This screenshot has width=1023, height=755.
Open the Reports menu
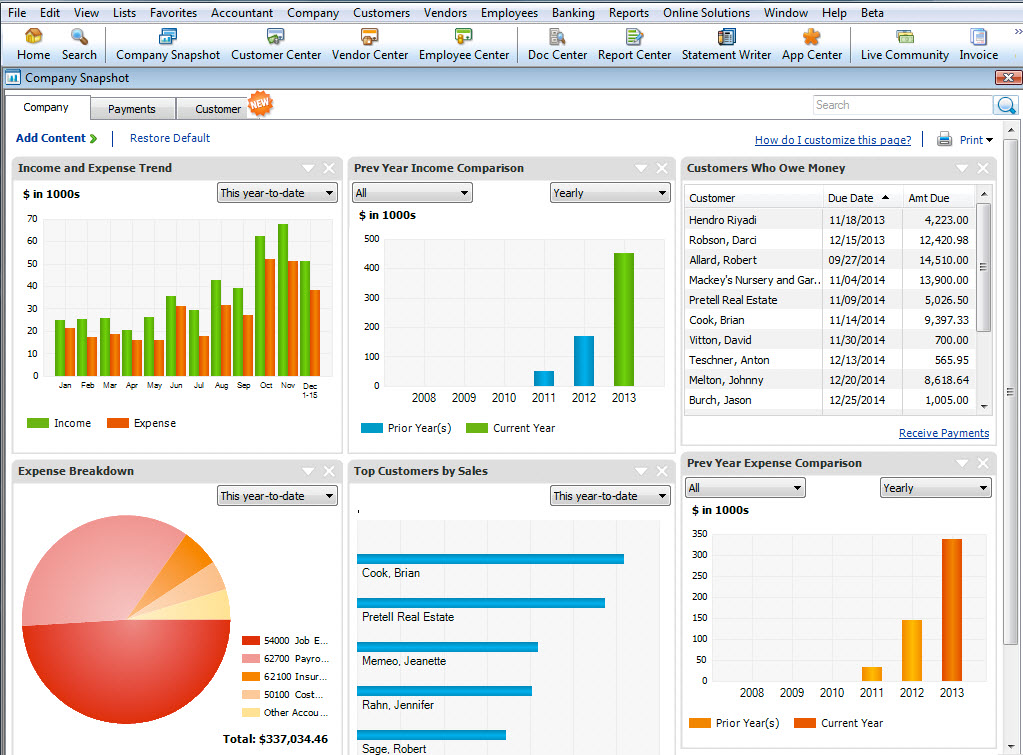coord(628,12)
